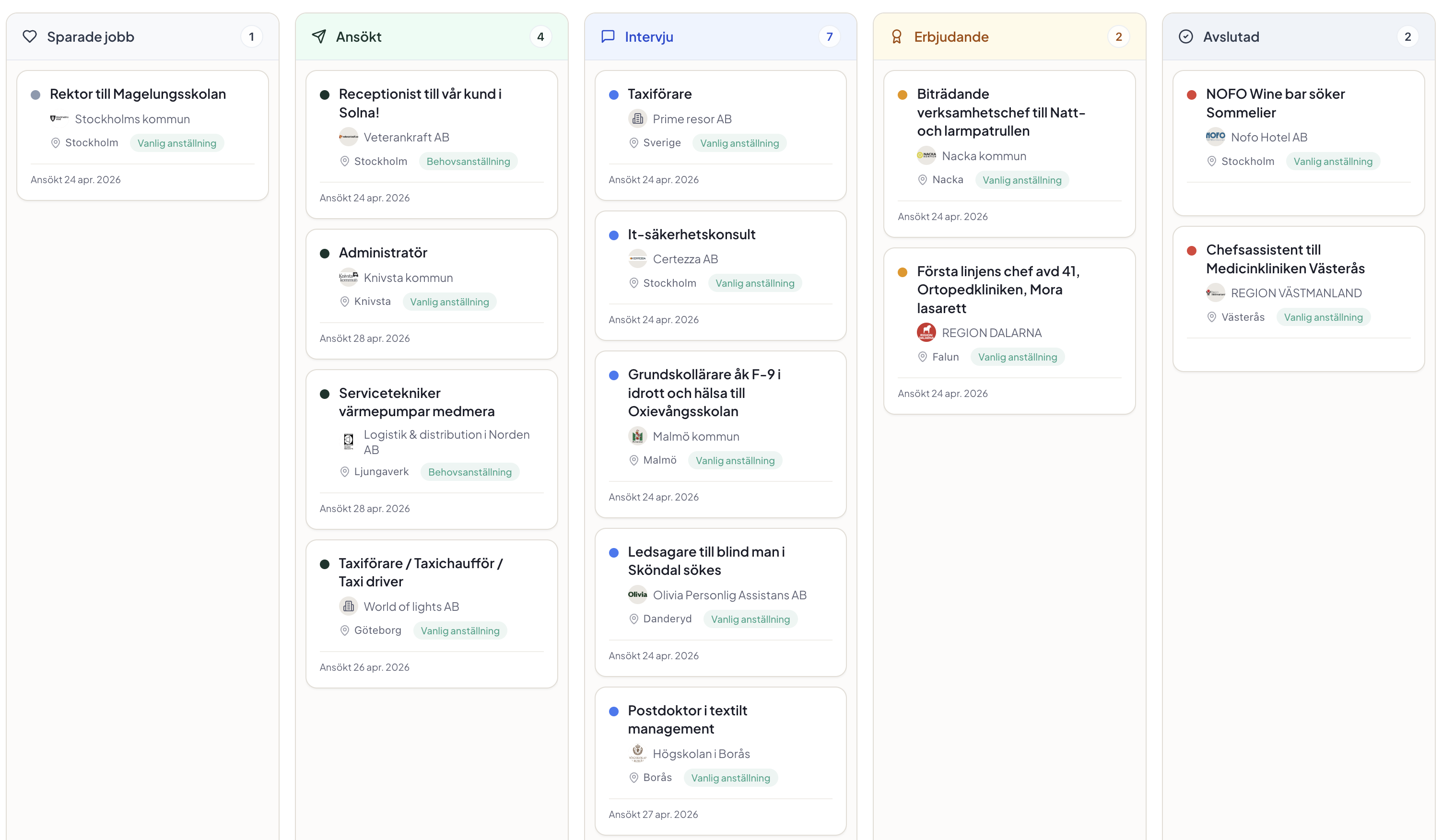Click the Erbjudande count badge showing 2
Screen dimensions: 1454x840
[x=1119, y=37]
